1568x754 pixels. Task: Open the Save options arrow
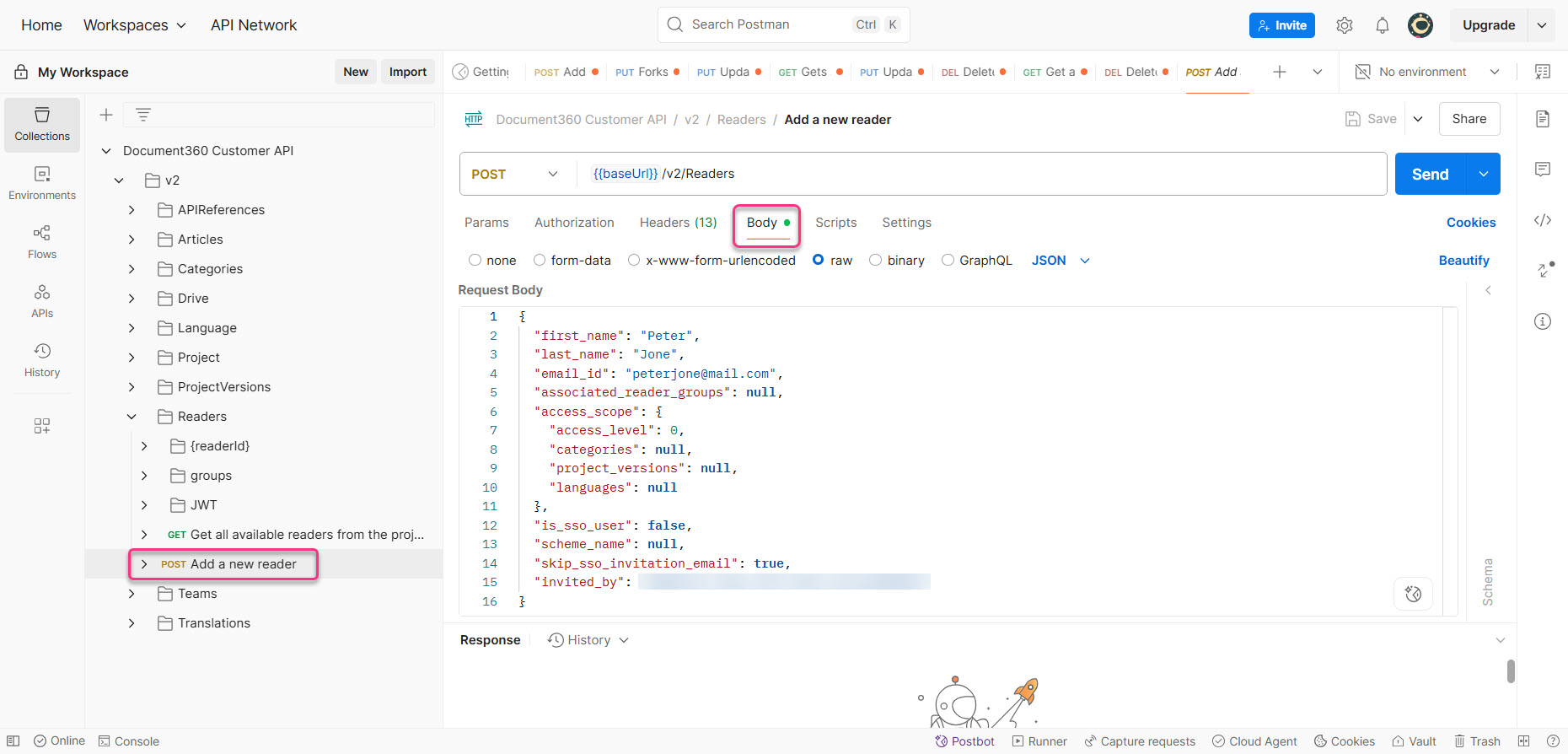point(1418,119)
